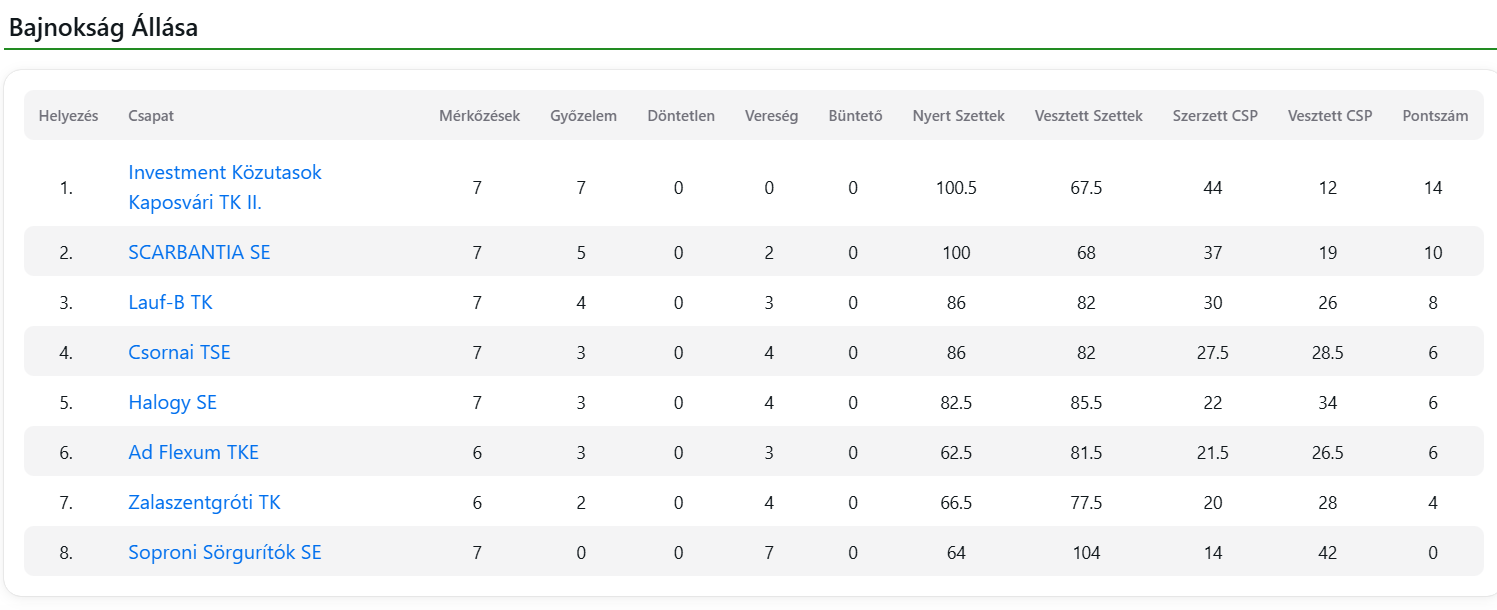Open Csornai TSE team link

[179, 352]
